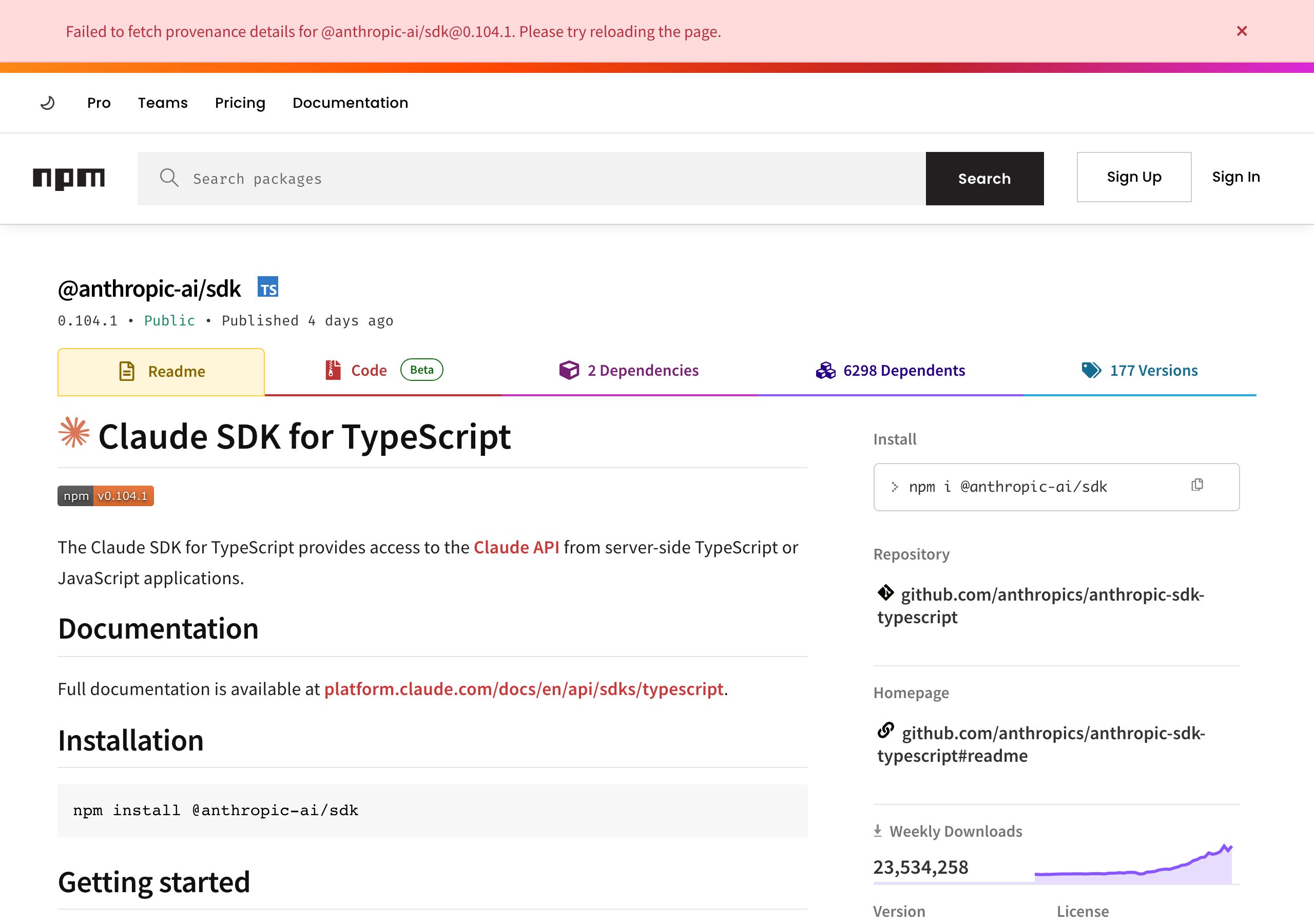This screenshot has width=1314, height=924.
Task: Click the Public package label
Action: (169, 321)
